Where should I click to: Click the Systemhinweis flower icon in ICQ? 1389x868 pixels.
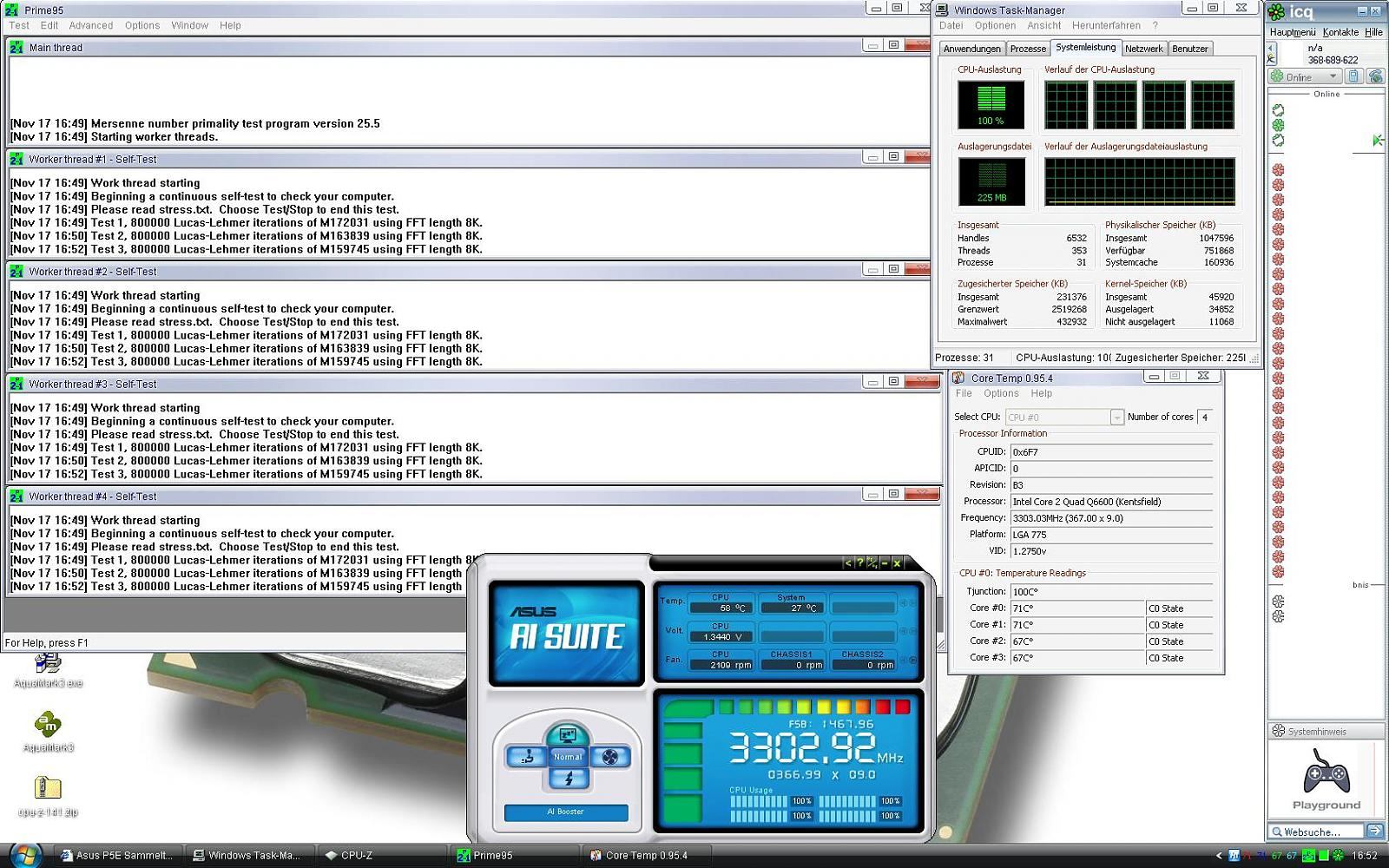click(1278, 731)
